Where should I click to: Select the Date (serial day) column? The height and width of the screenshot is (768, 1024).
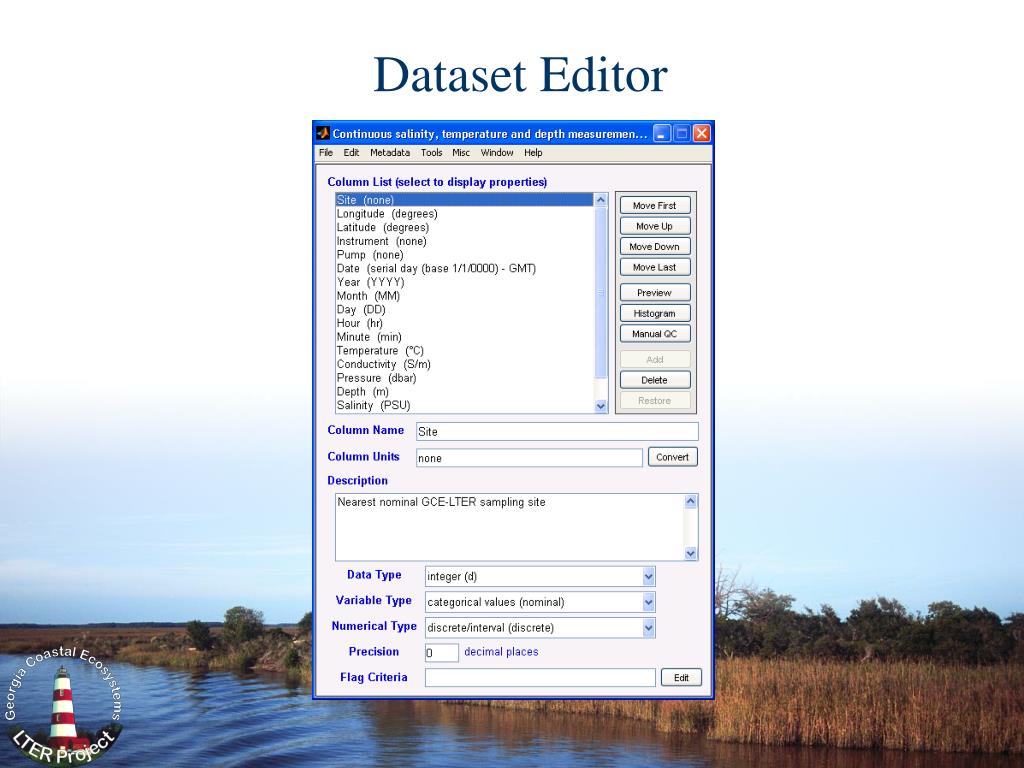click(x=464, y=268)
